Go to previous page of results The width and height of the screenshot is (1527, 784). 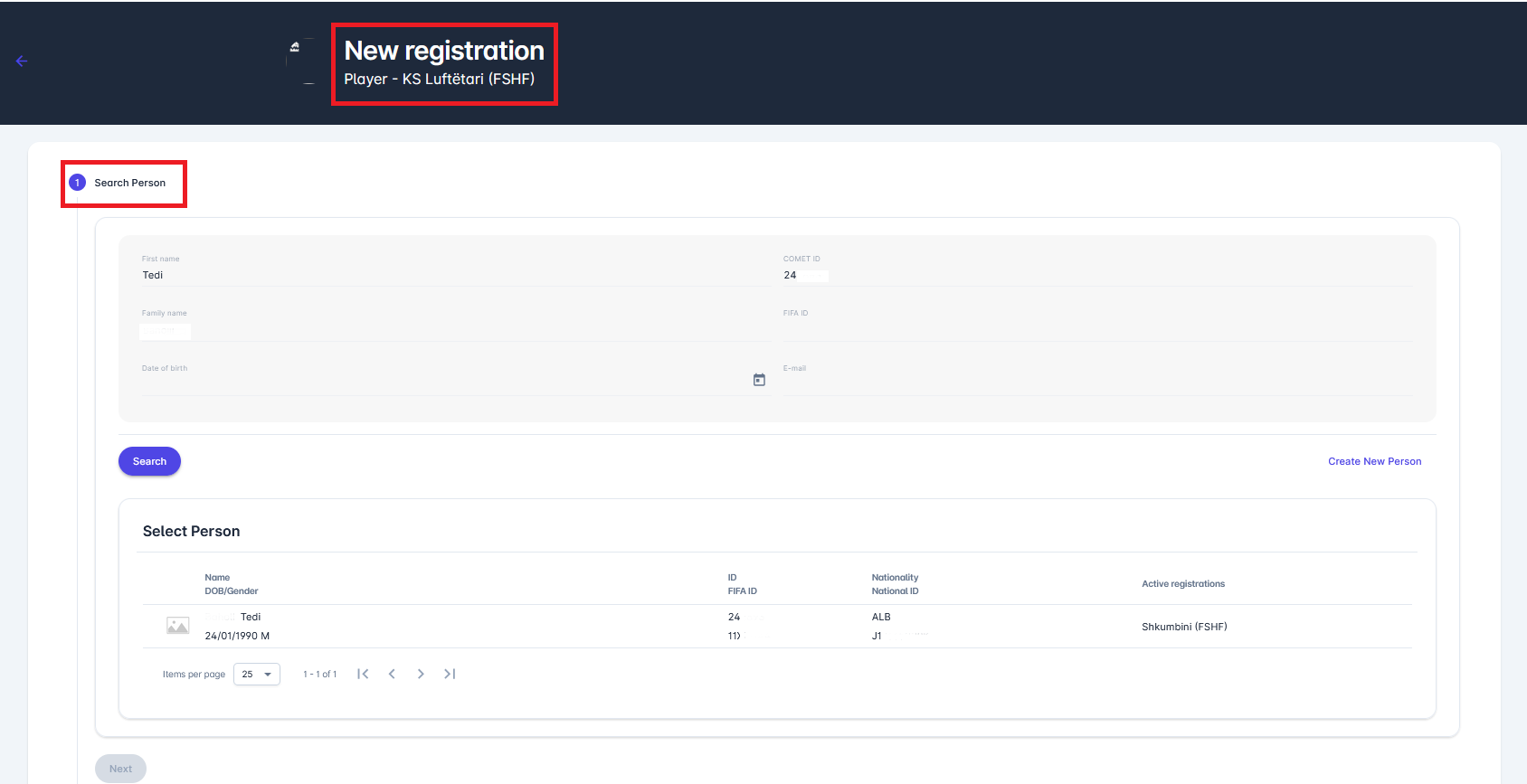[x=392, y=674]
